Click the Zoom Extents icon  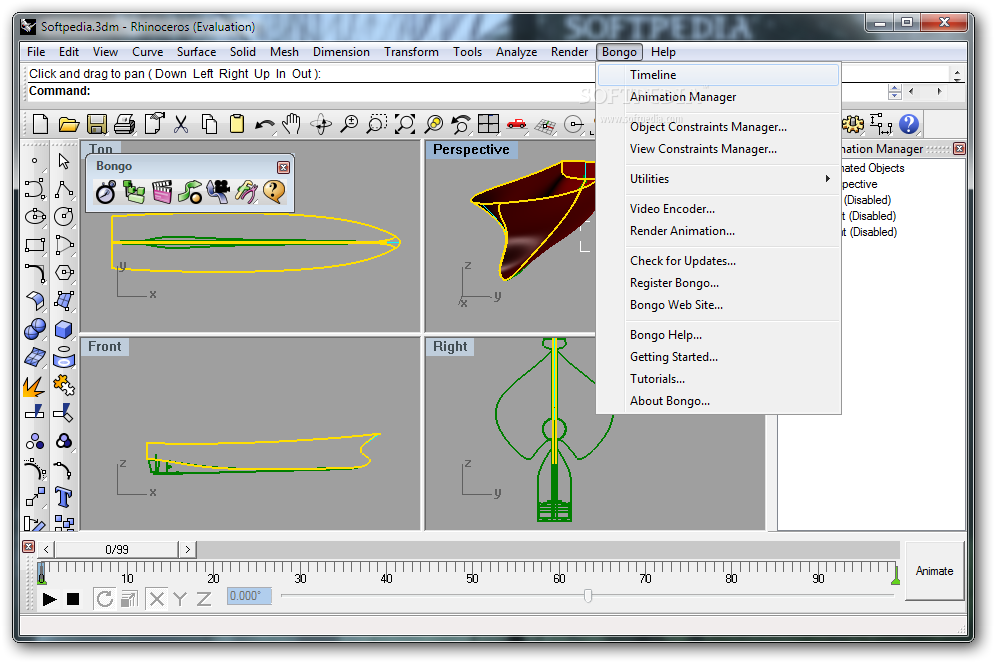[405, 124]
